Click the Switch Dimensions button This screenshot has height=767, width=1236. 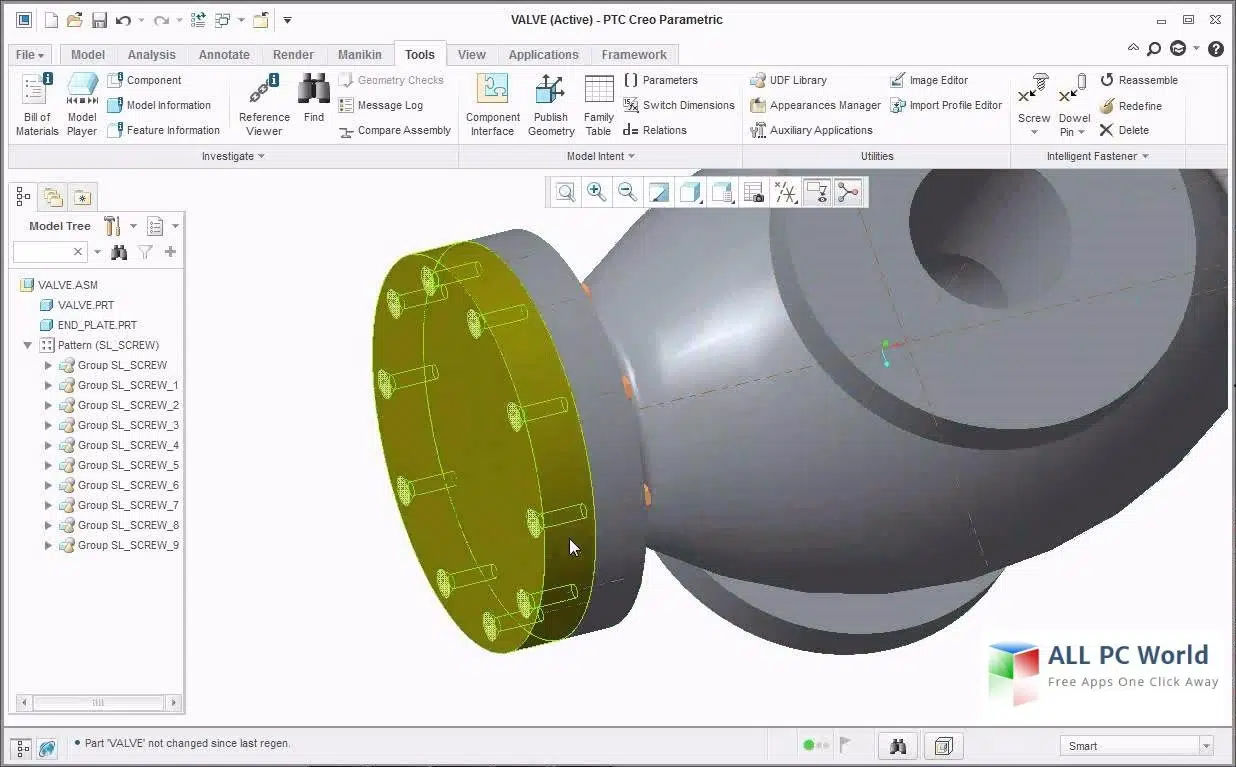679,105
